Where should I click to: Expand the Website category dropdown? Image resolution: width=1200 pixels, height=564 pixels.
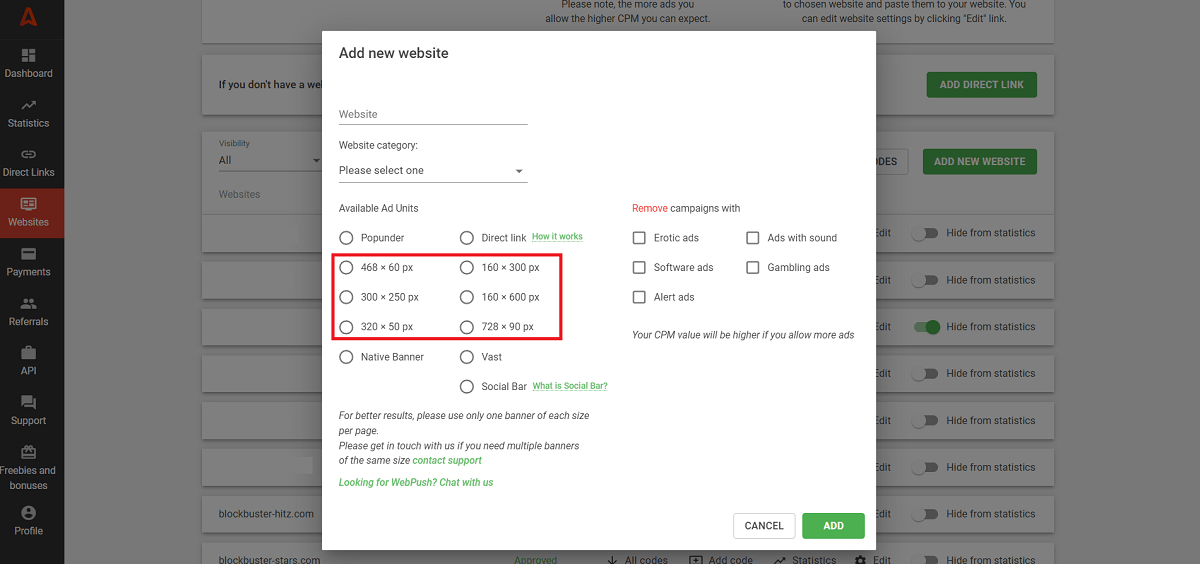click(x=432, y=171)
